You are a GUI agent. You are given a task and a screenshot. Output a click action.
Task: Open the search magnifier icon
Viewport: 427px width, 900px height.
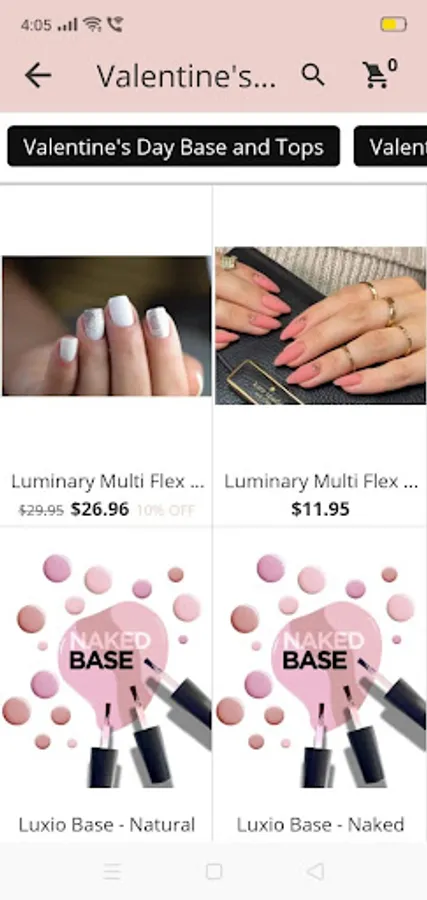coord(313,75)
